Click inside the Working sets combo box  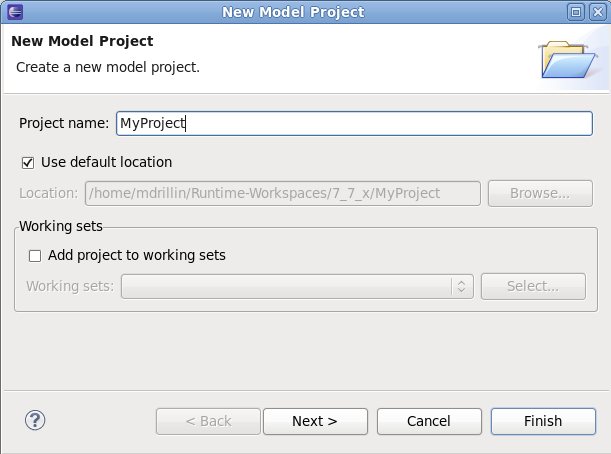[297, 286]
